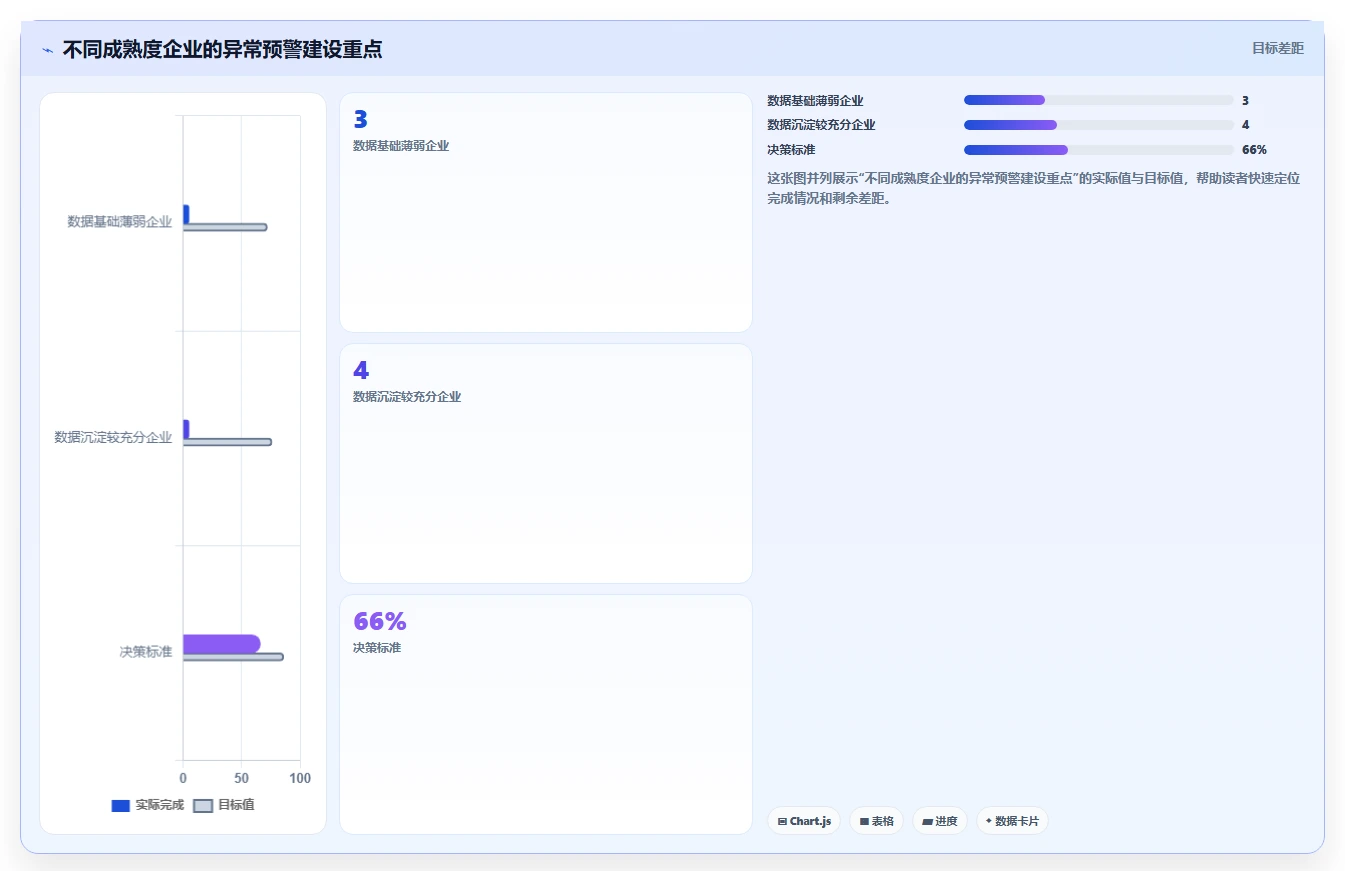Click the 数据基础薄弱企业 card label
The width and height of the screenshot is (1345, 871).
(x=401, y=146)
